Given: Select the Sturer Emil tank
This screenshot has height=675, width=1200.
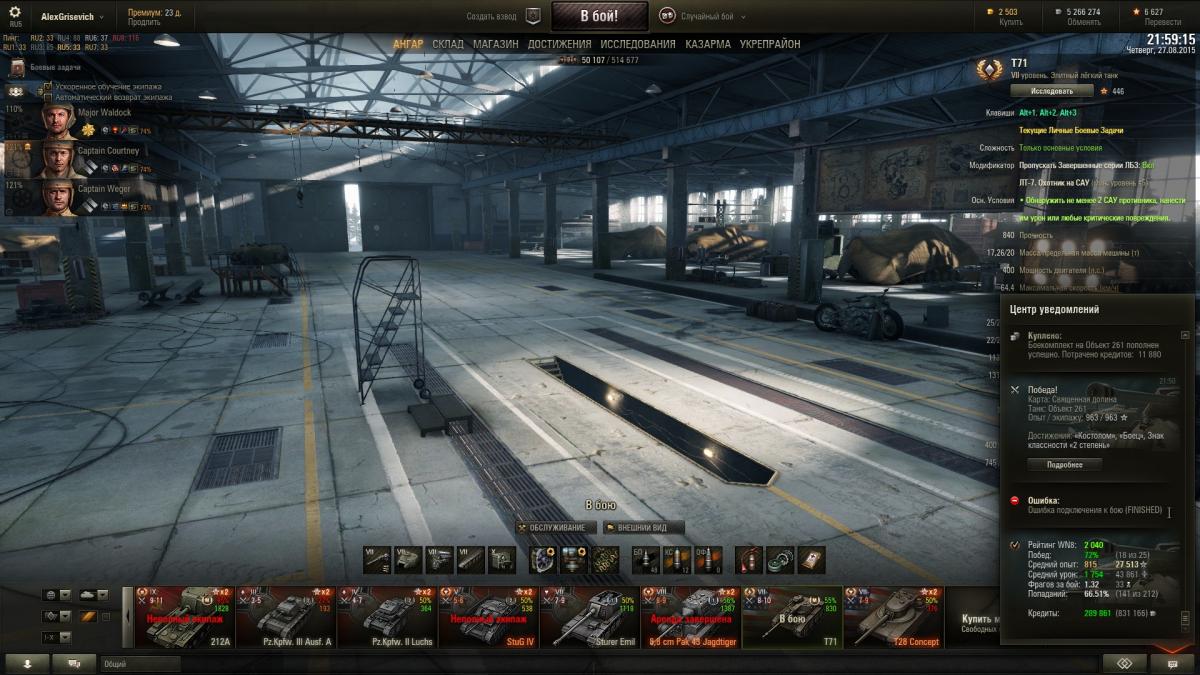Looking at the screenshot, I should pos(588,617).
